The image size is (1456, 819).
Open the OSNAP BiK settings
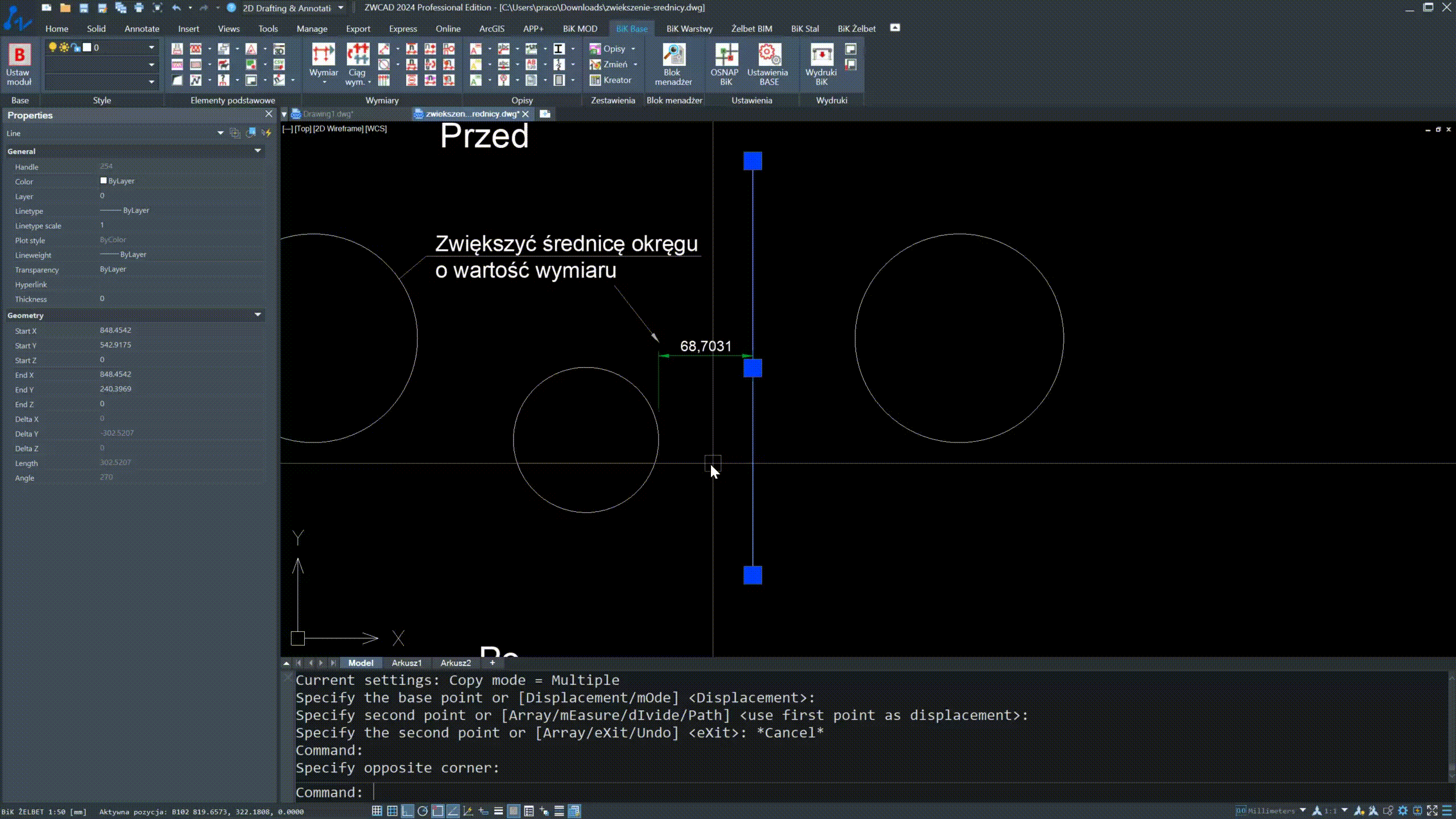(725, 64)
